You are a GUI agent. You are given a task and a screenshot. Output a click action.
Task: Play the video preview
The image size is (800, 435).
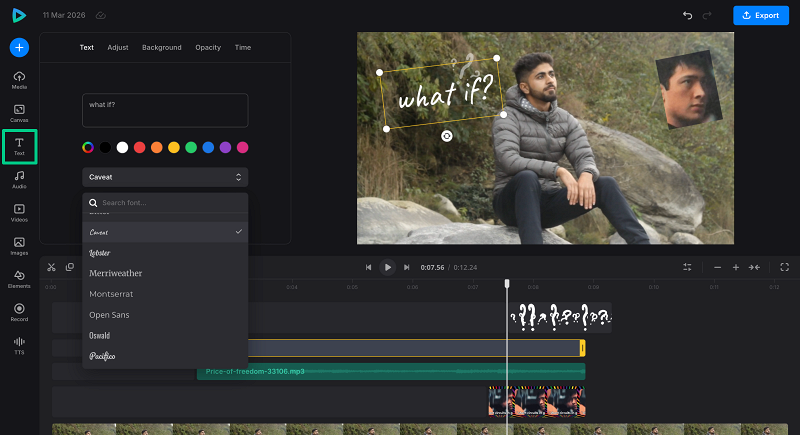click(x=388, y=267)
